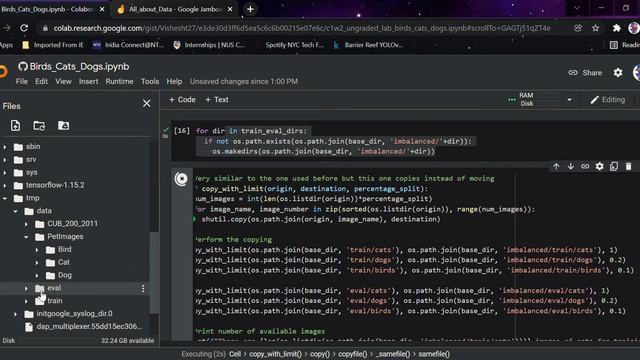Open the RAM Disk resources dropdown arrow
The height and width of the screenshot is (360, 640).
(x=569, y=100)
